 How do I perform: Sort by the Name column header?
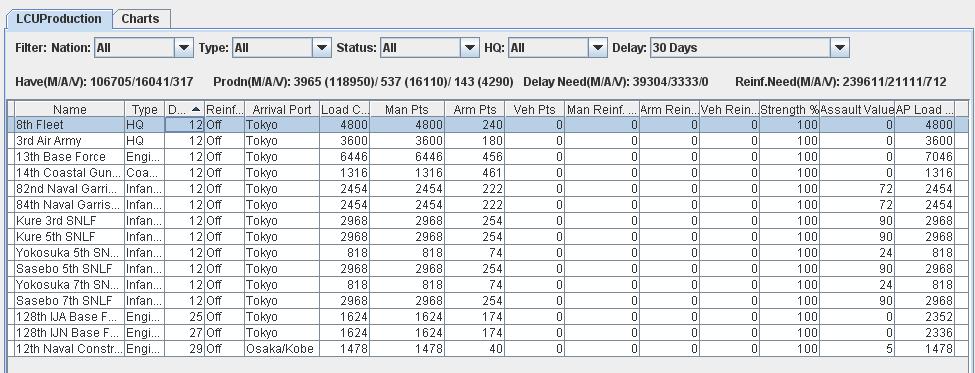pos(70,109)
